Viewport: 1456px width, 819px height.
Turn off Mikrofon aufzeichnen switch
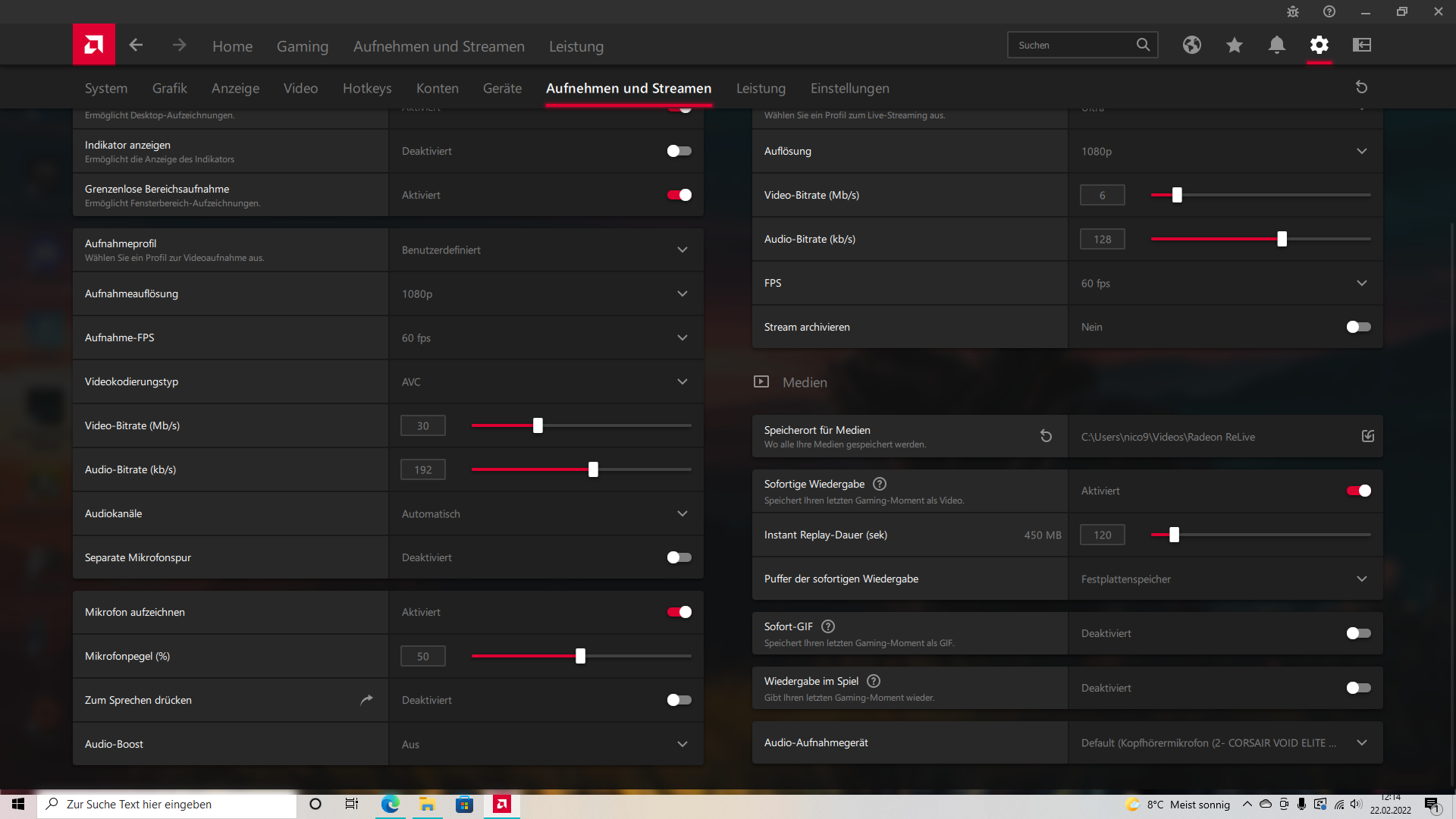pyautogui.click(x=679, y=612)
